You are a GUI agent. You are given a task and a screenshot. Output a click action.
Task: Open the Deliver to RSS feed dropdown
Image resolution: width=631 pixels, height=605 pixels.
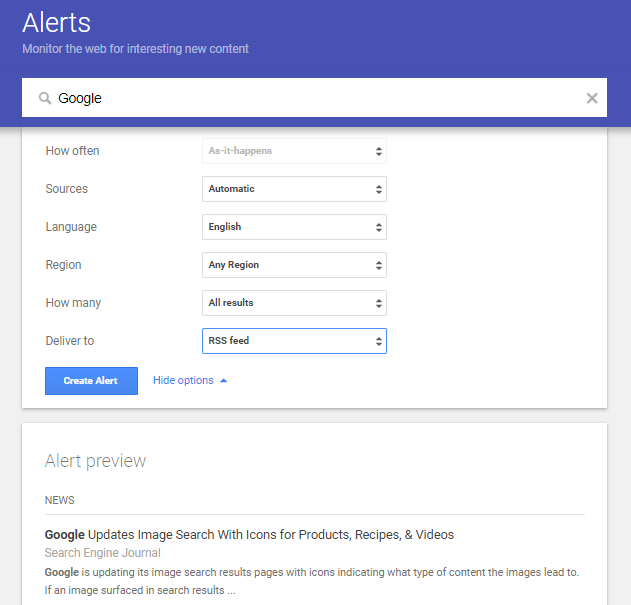coord(294,341)
